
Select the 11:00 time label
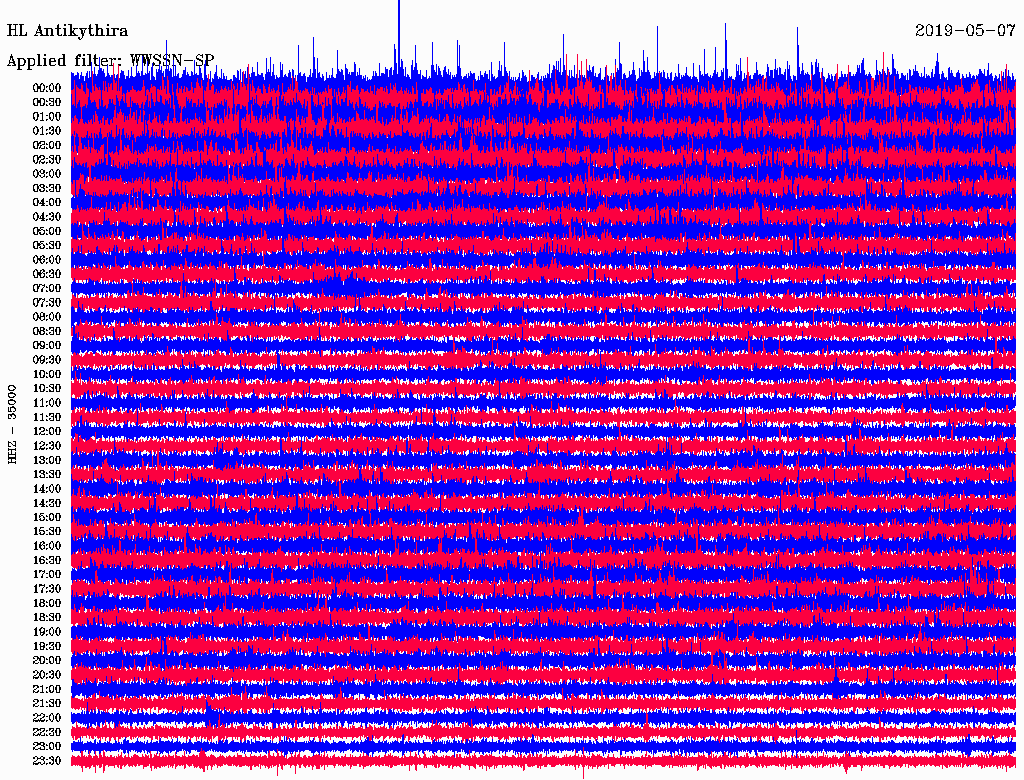coord(46,403)
